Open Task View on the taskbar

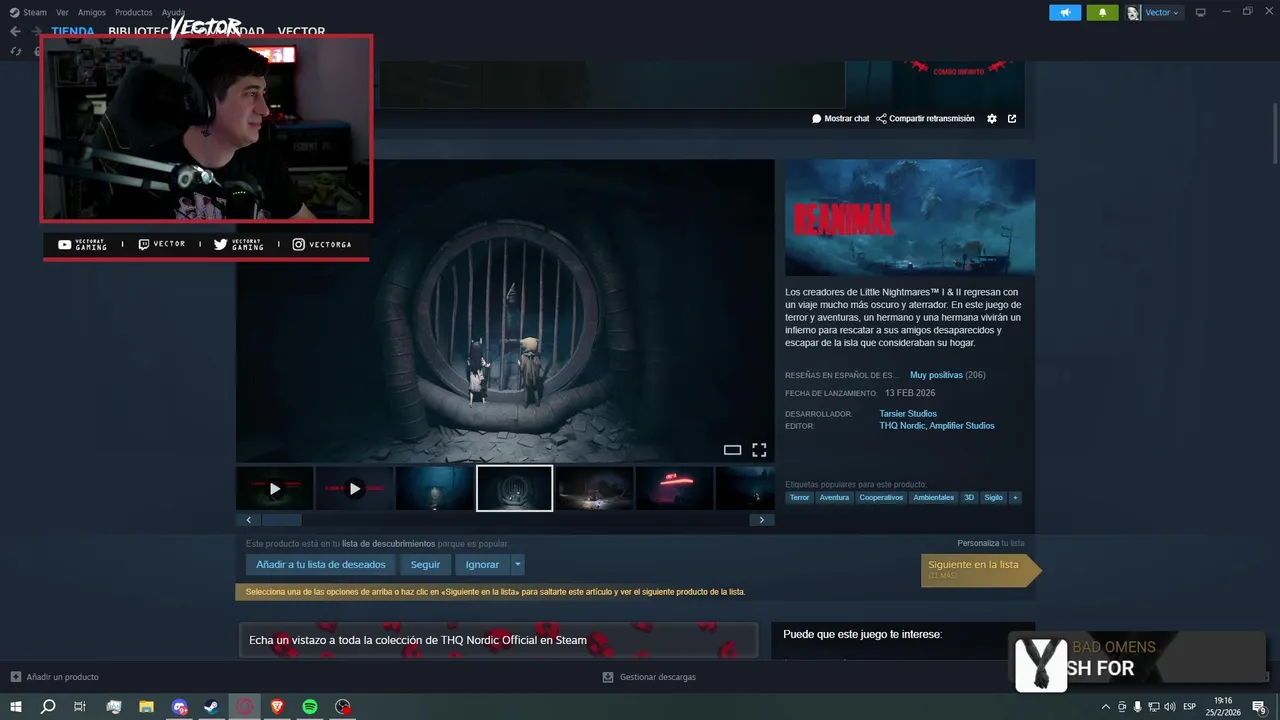[x=80, y=706]
